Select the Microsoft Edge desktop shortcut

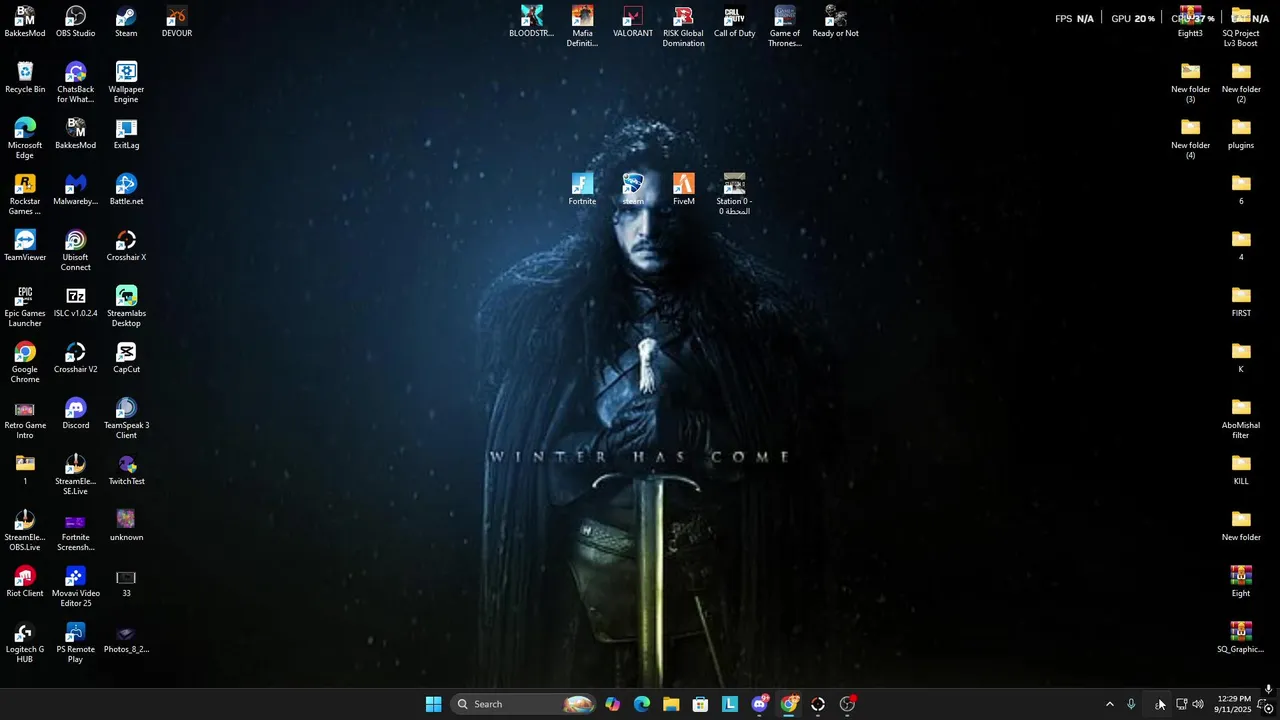tap(25, 139)
